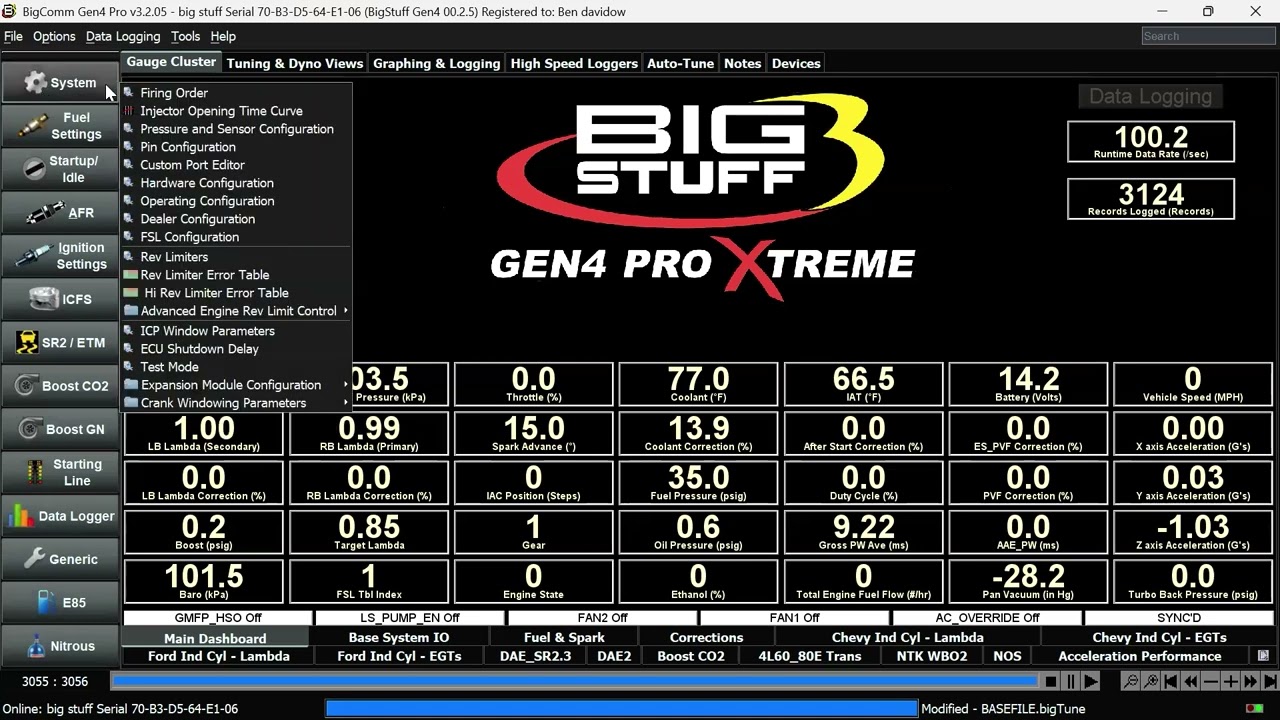The image size is (1280, 720).
Task: Click the Data Logging button
Action: [x=1150, y=97]
